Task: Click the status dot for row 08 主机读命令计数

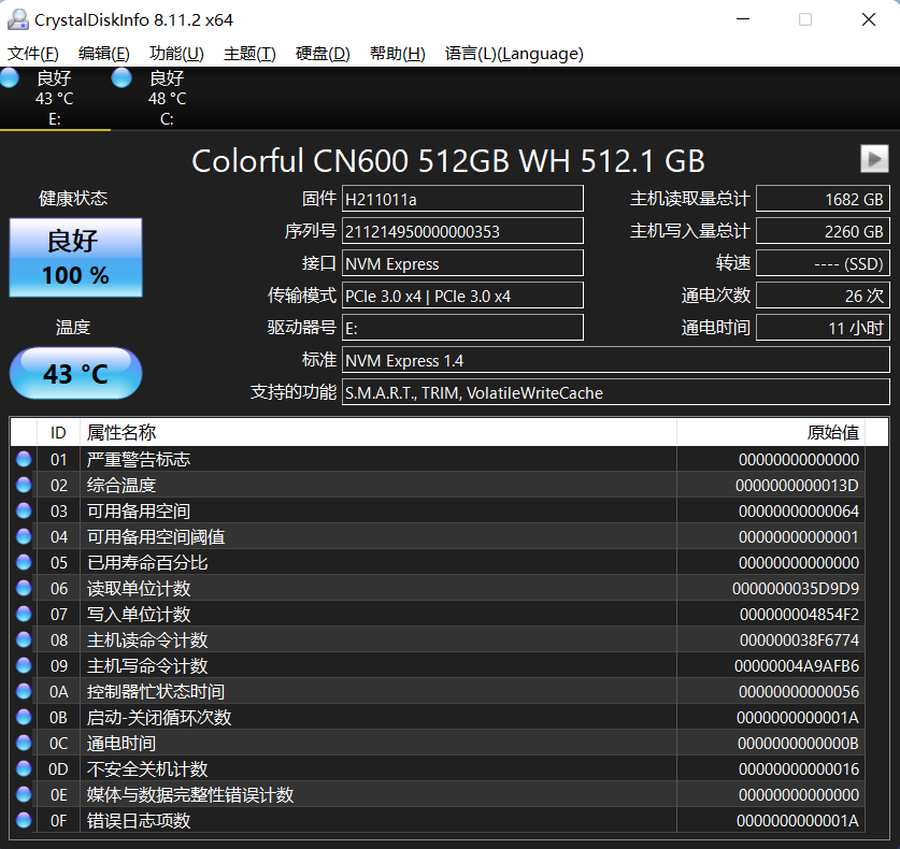Action: [x=24, y=639]
